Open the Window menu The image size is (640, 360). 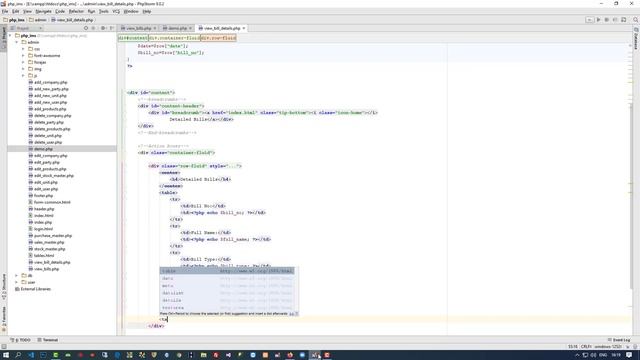point(131,11)
